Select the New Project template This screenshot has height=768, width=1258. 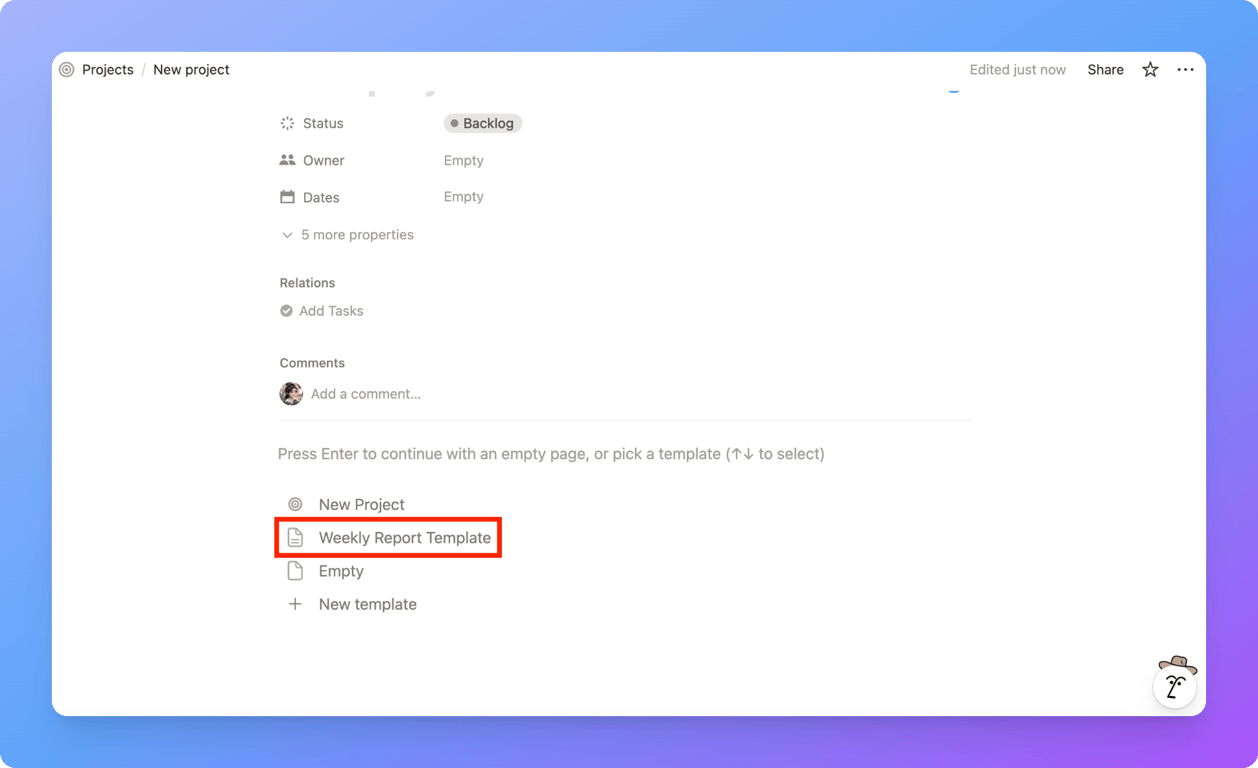[x=361, y=504]
